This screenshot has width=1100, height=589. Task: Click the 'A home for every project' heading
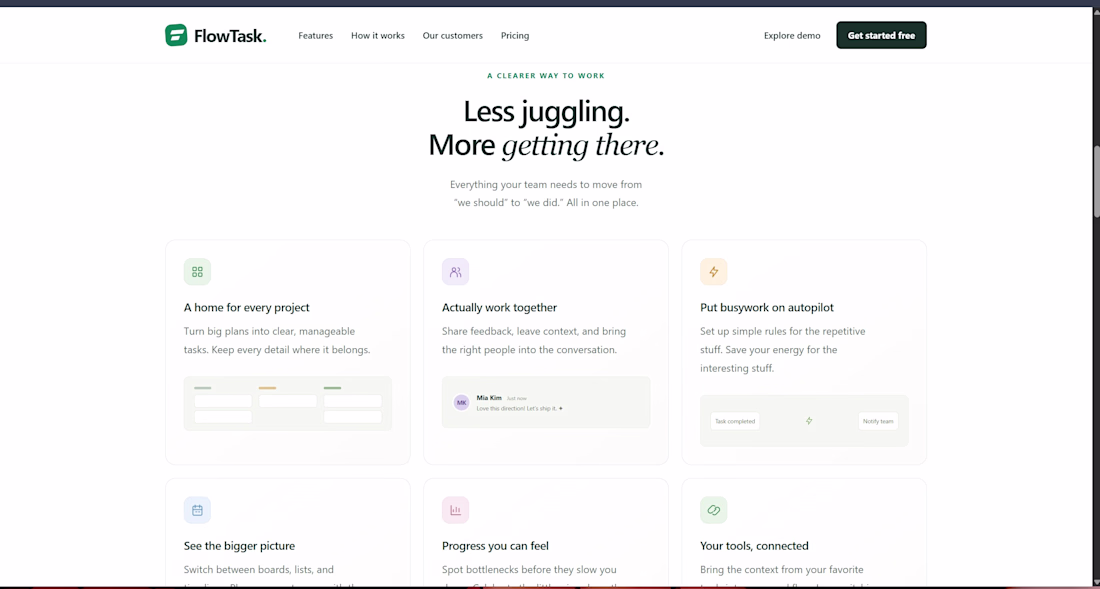click(x=246, y=308)
